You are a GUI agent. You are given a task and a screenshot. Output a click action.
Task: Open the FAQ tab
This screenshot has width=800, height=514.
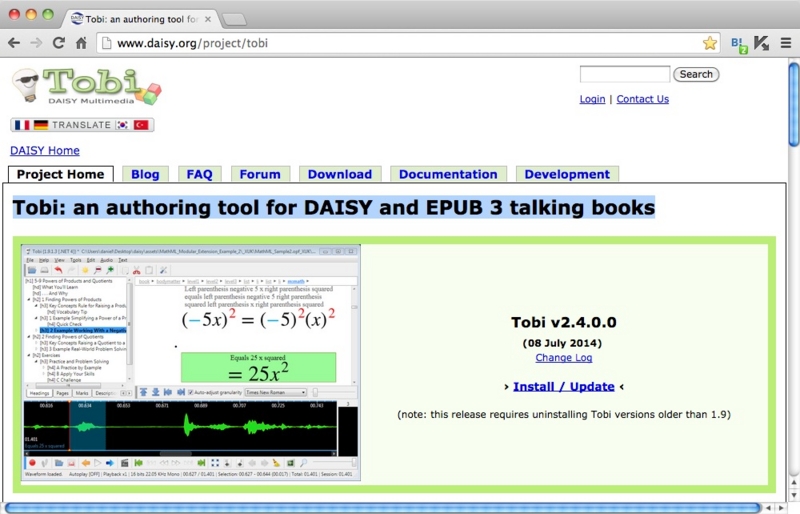(199, 174)
